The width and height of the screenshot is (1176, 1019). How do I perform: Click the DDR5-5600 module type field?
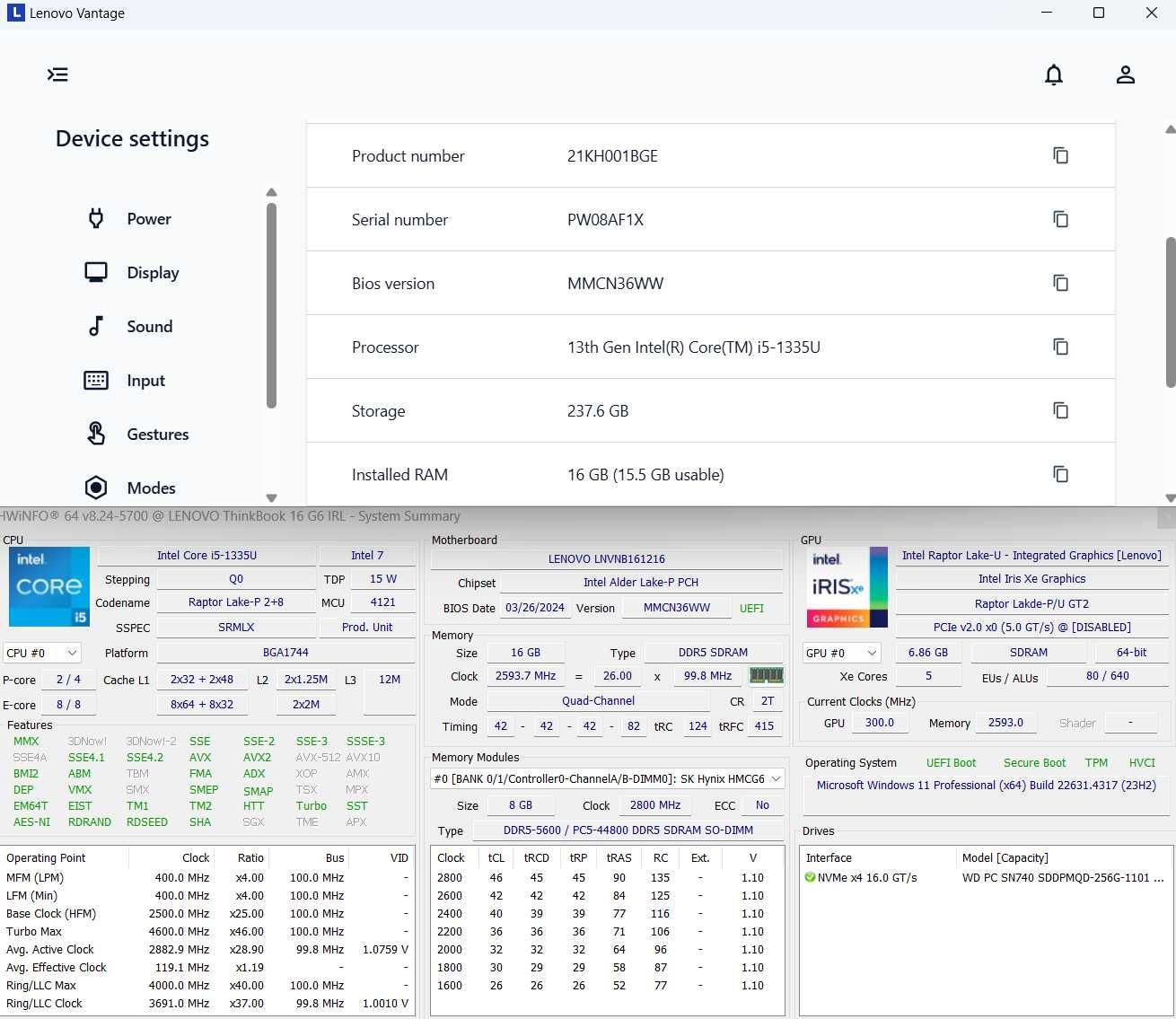628,830
